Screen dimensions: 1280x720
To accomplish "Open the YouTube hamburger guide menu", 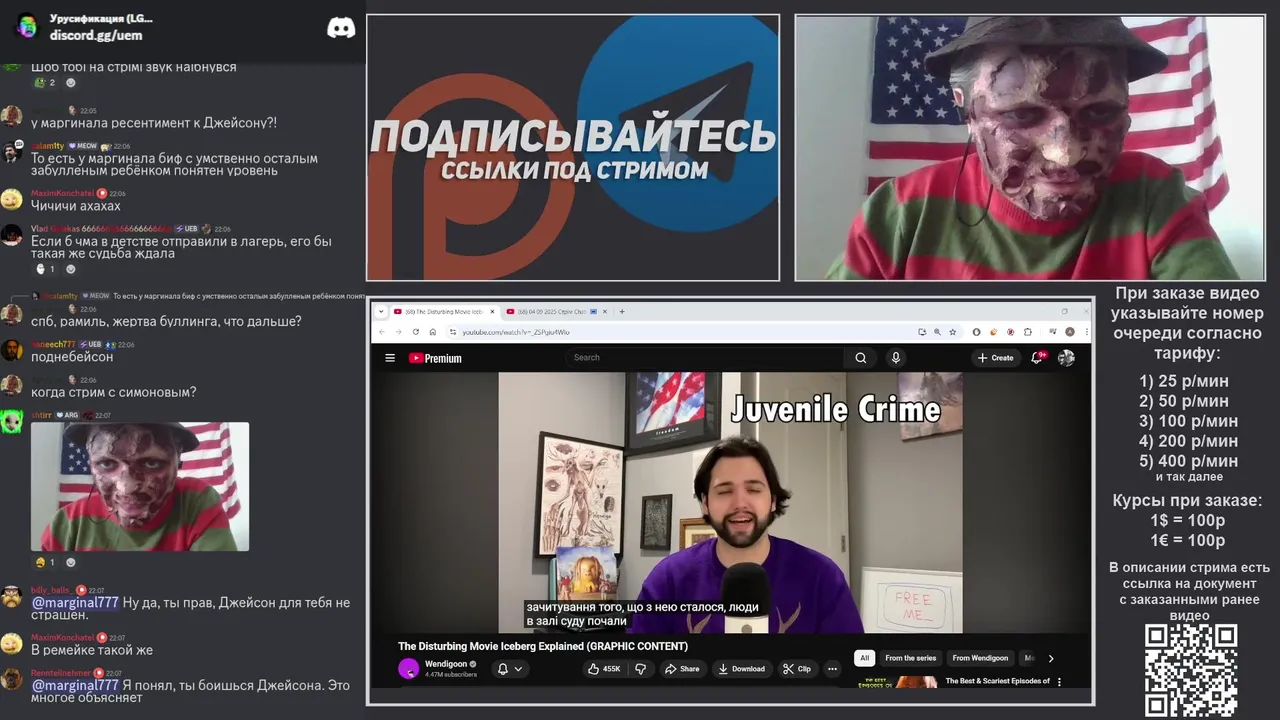I will (x=390, y=358).
